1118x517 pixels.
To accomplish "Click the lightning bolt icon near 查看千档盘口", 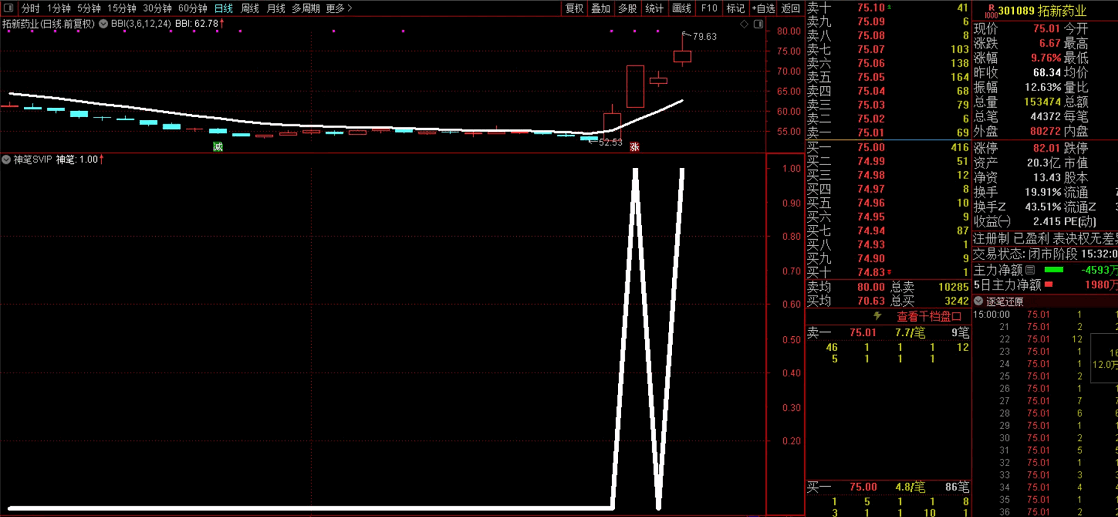I will [877, 315].
